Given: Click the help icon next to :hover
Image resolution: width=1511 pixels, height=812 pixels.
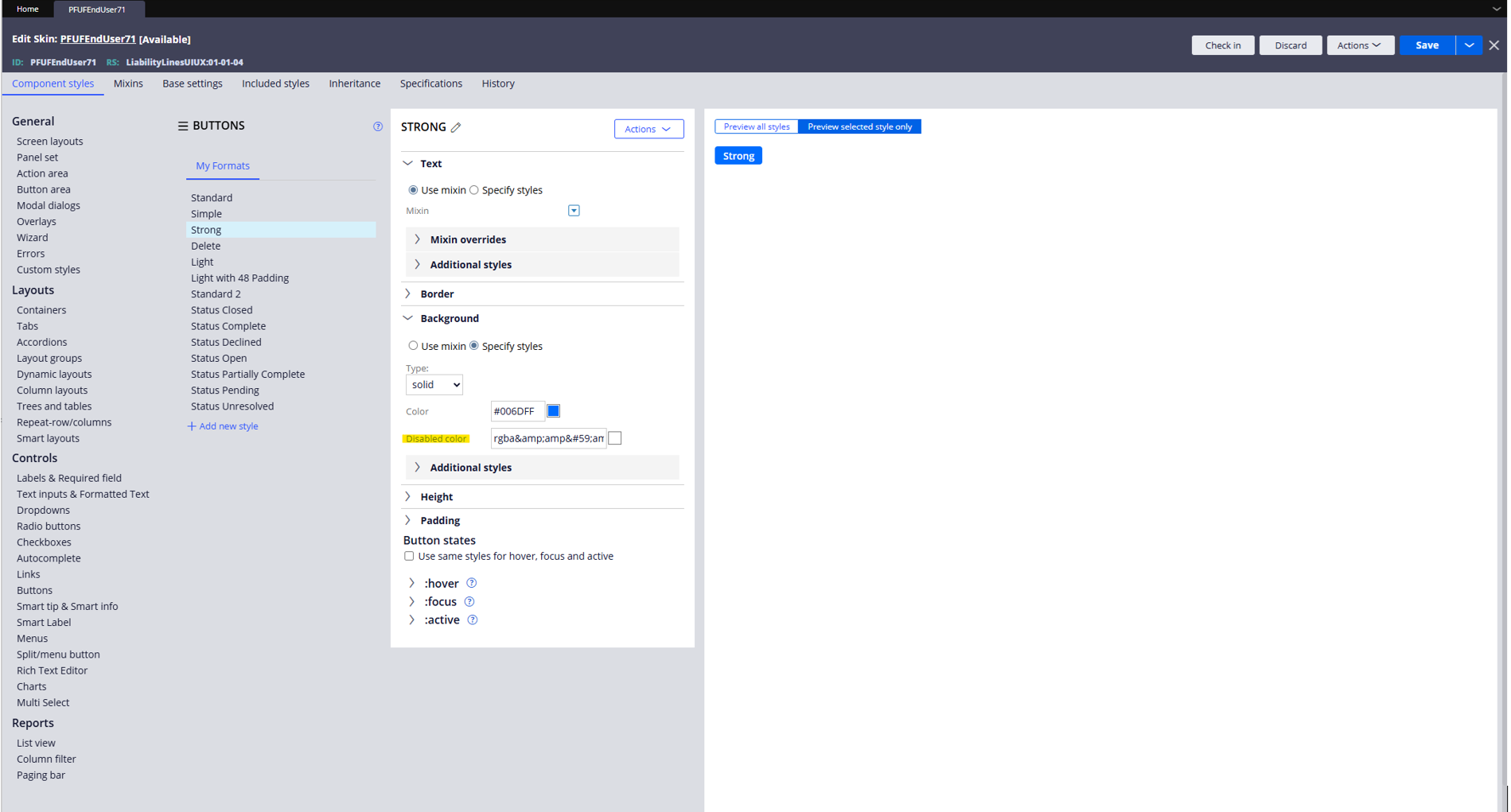Looking at the screenshot, I should click(472, 583).
